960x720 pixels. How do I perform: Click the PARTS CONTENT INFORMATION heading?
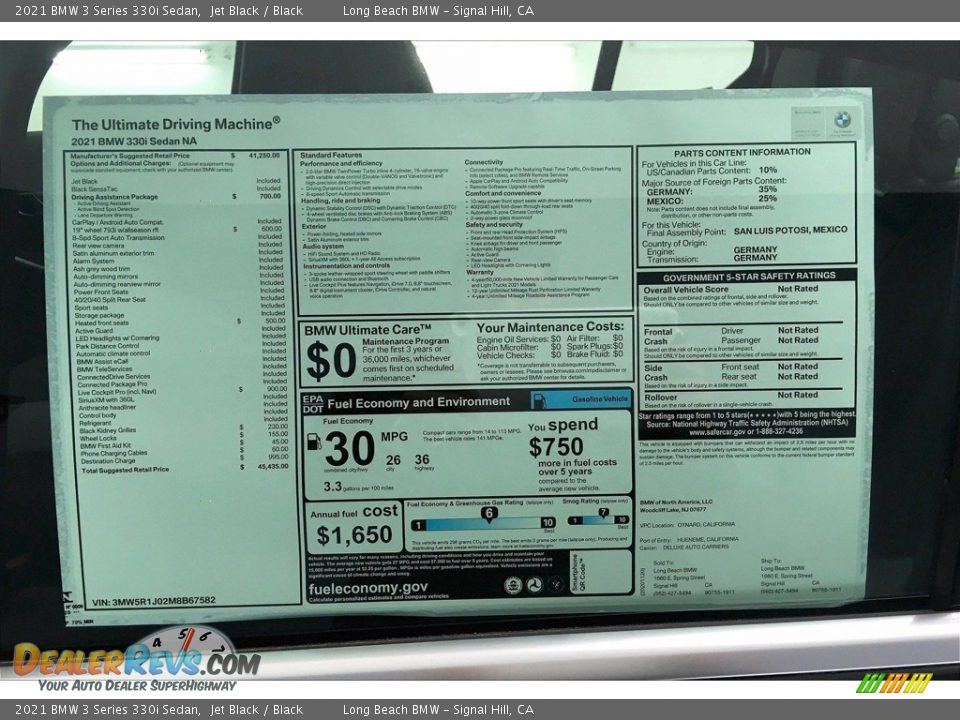click(x=742, y=152)
